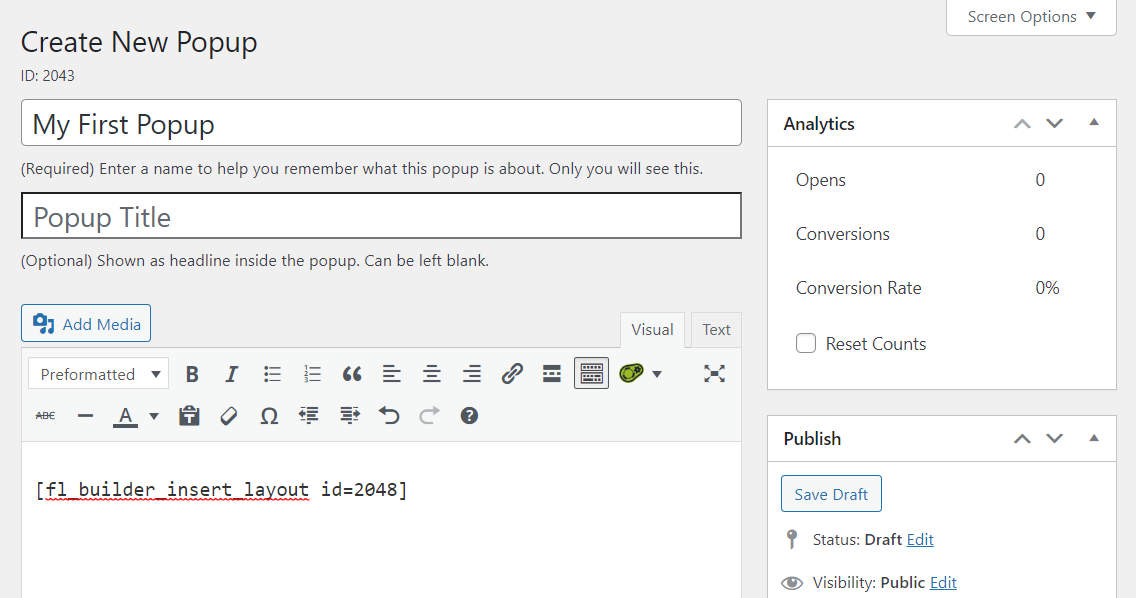Collapse the Analytics panel
This screenshot has width=1136, height=598.
tap(1094, 122)
